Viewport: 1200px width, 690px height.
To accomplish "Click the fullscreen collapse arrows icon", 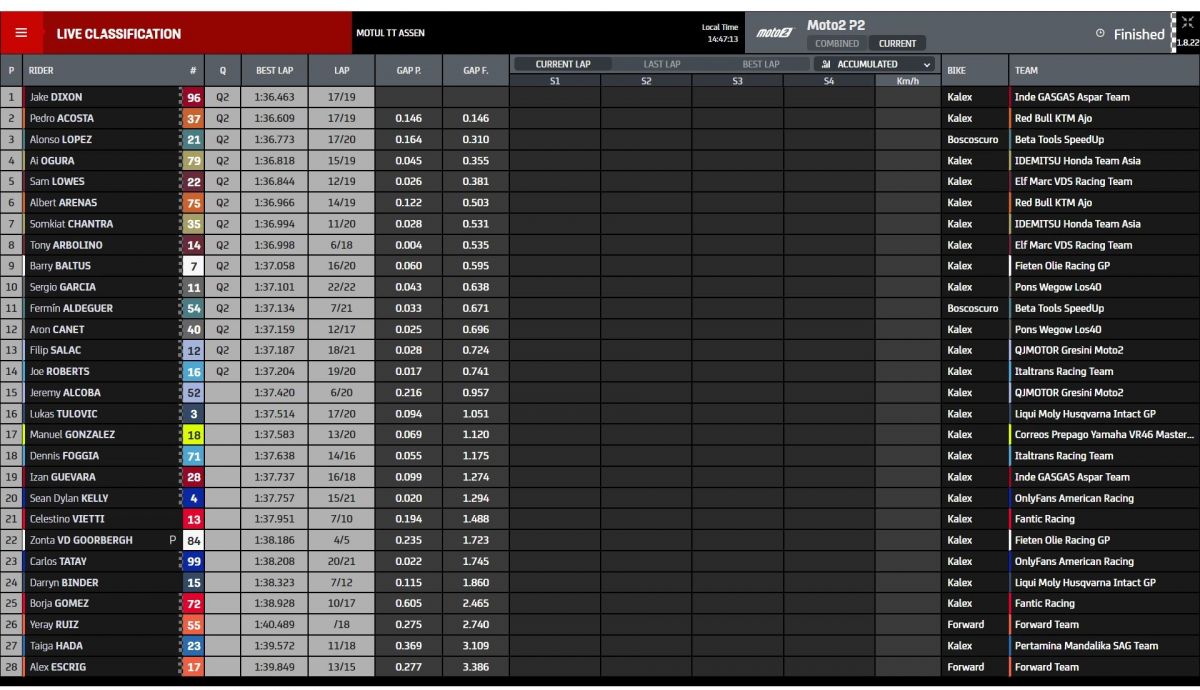I will (1187, 24).
